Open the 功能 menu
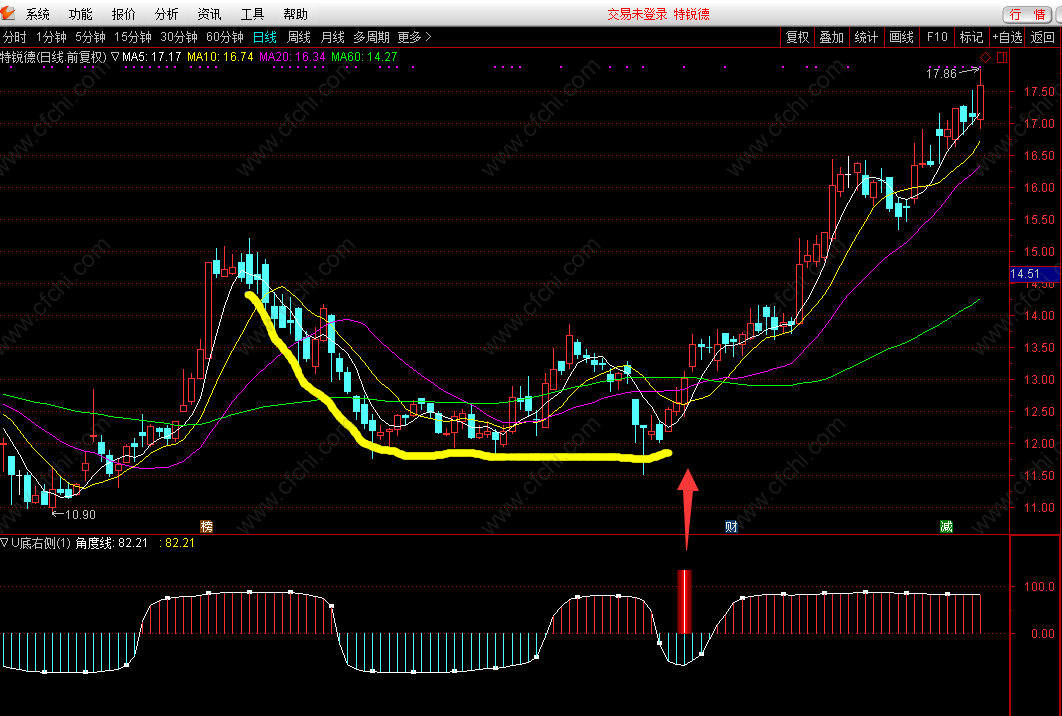The width and height of the screenshot is (1062, 716). click(x=81, y=14)
